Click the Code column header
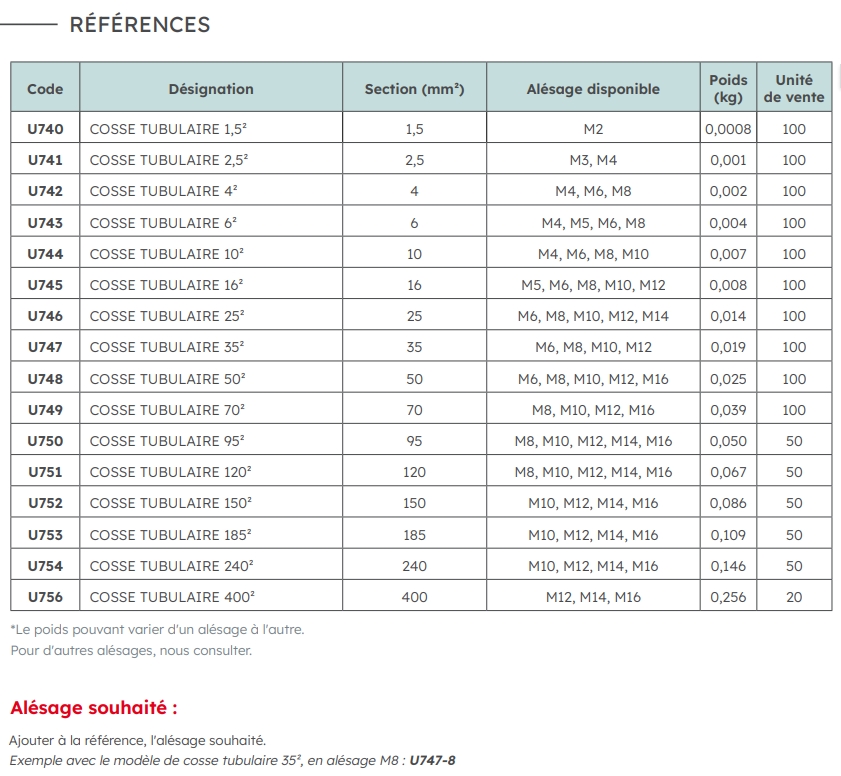 coord(45,89)
